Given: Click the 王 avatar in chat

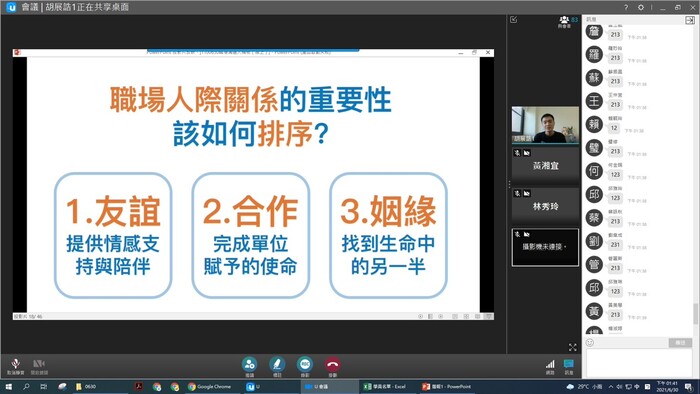Looking at the screenshot, I should [594, 101].
